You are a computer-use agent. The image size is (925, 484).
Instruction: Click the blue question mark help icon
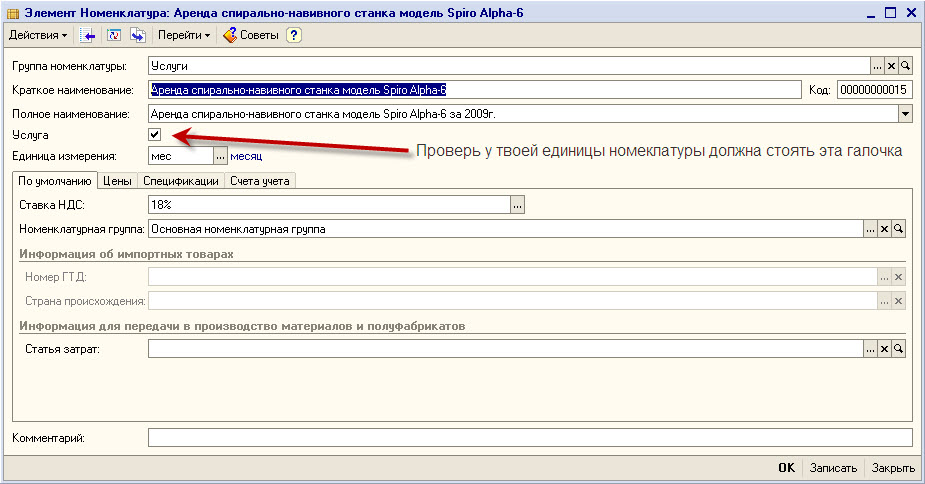coord(293,35)
